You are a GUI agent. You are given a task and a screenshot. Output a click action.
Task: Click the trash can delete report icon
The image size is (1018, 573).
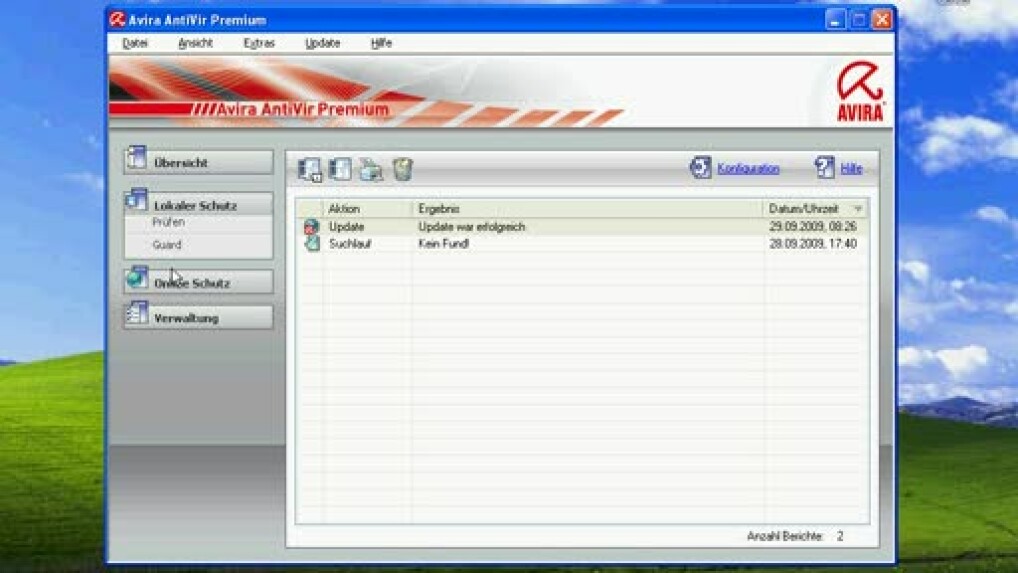coord(402,169)
